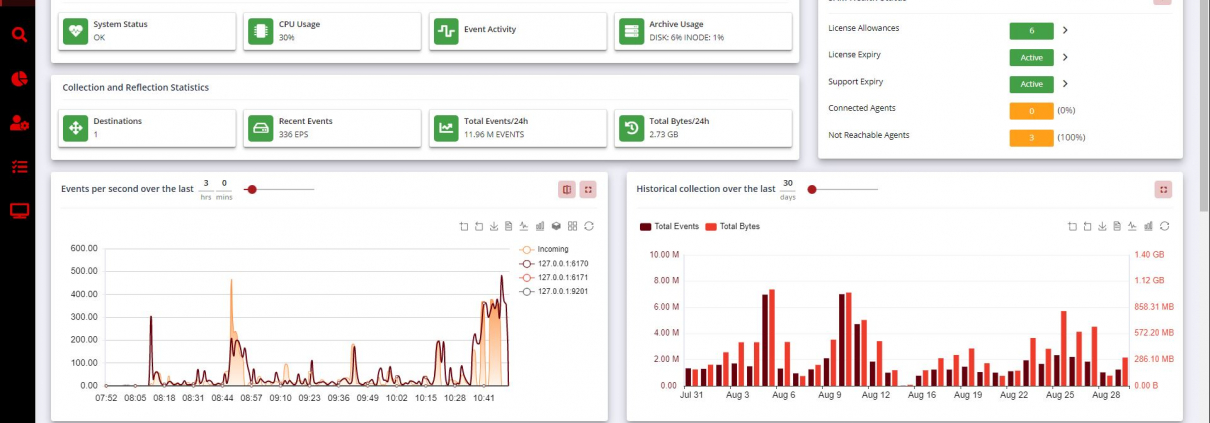Toggle the 127.0.0.1:6170 legend series
1210x423 pixels.
click(553, 263)
